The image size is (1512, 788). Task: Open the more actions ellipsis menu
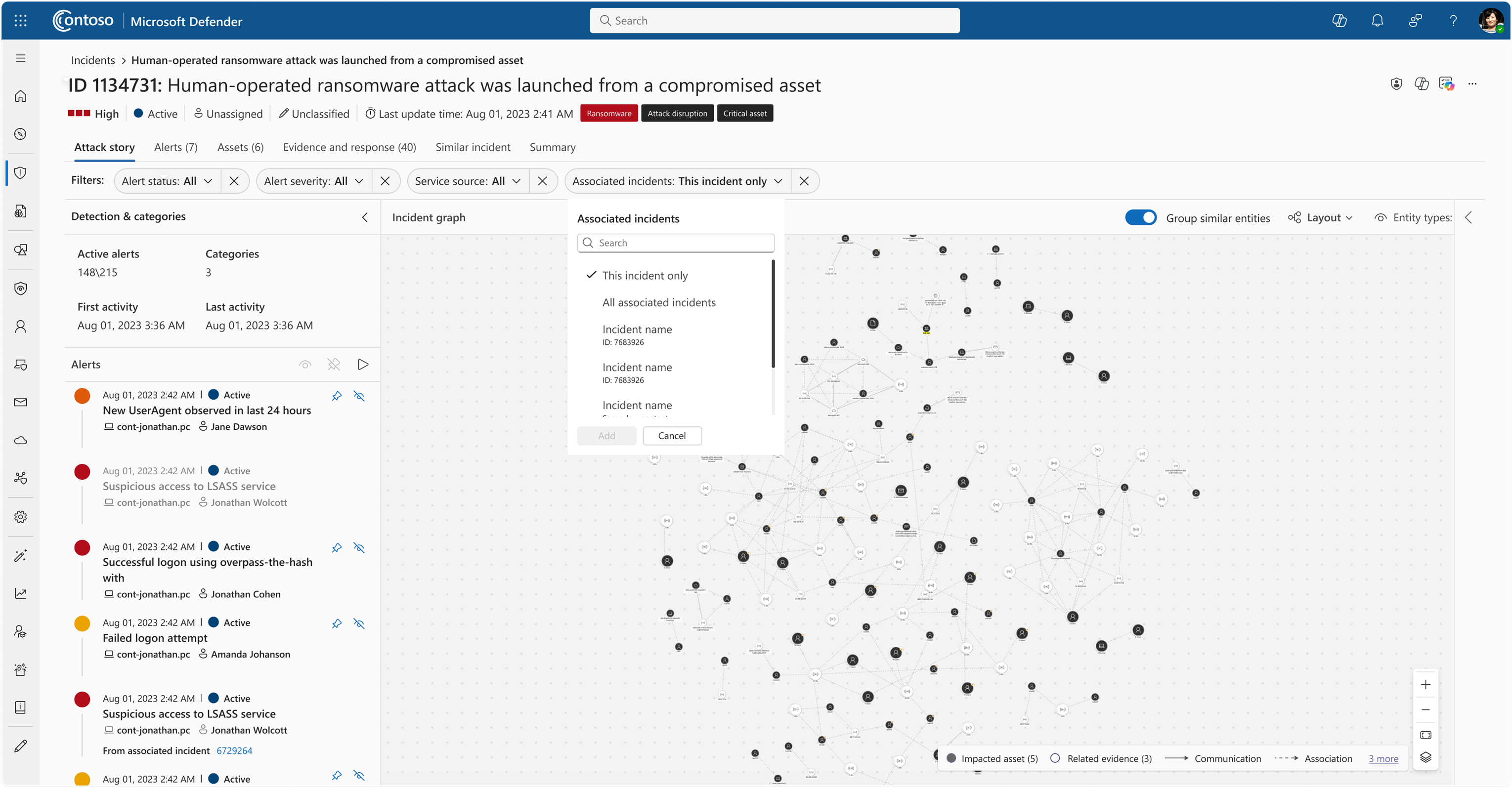[x=1472, y=84]
